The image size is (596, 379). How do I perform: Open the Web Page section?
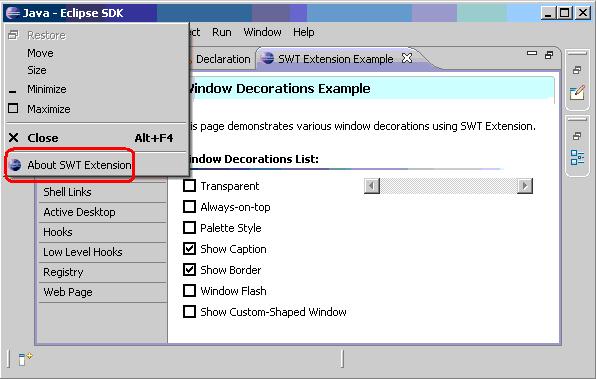[x=103, y=292]
